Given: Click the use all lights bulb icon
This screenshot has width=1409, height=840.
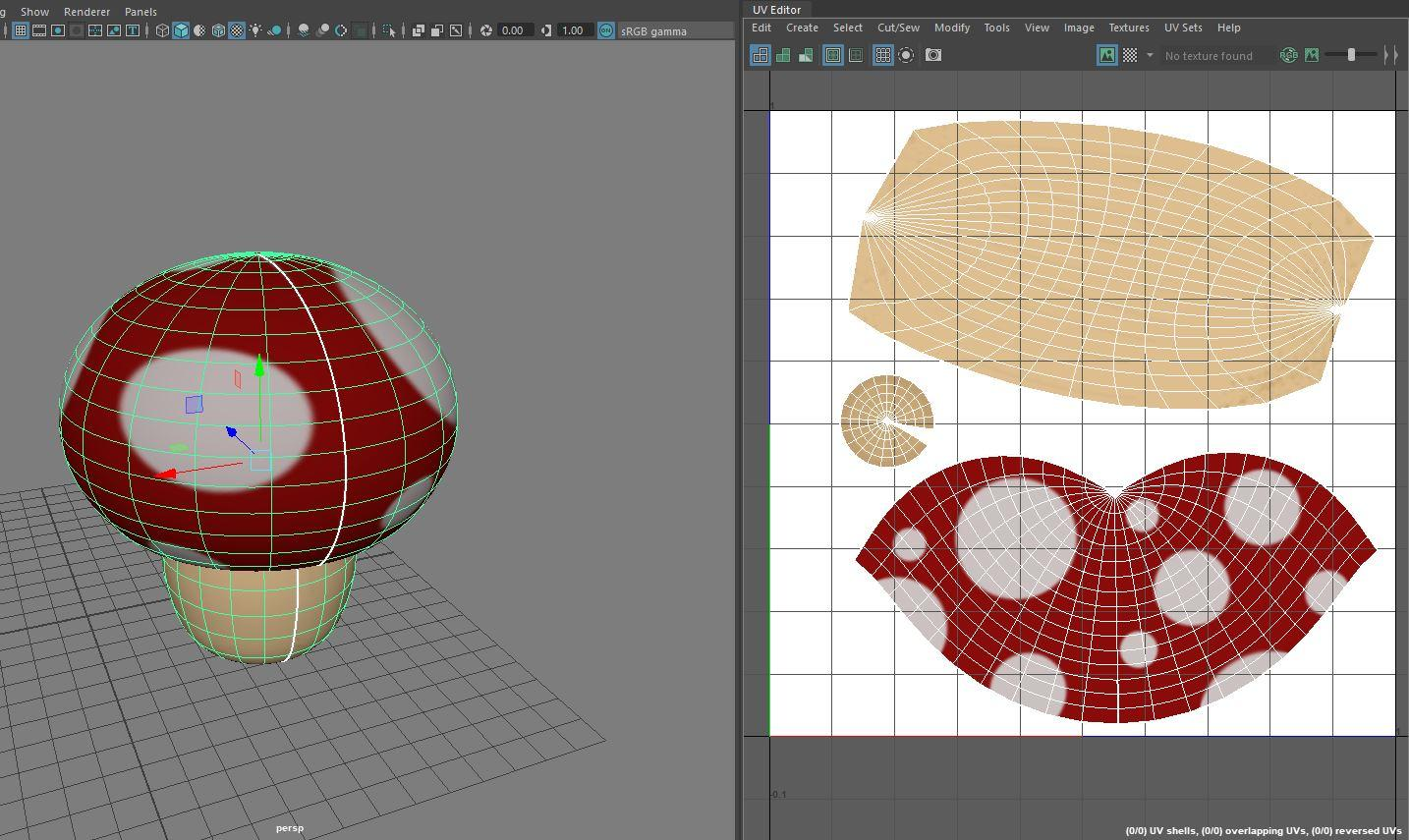Looking at the screenshot, I should [255, 30].
